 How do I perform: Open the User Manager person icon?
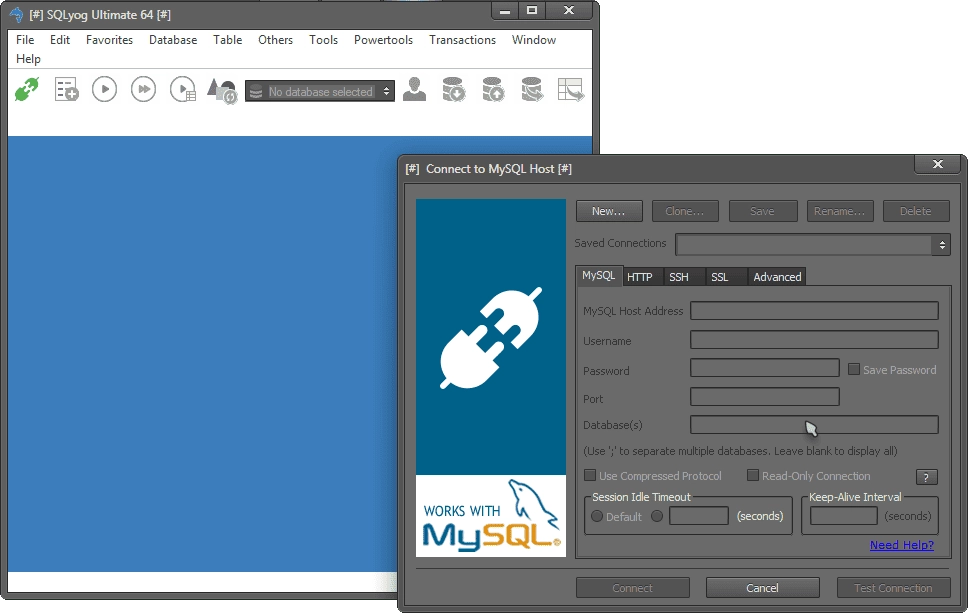point(414,90)
